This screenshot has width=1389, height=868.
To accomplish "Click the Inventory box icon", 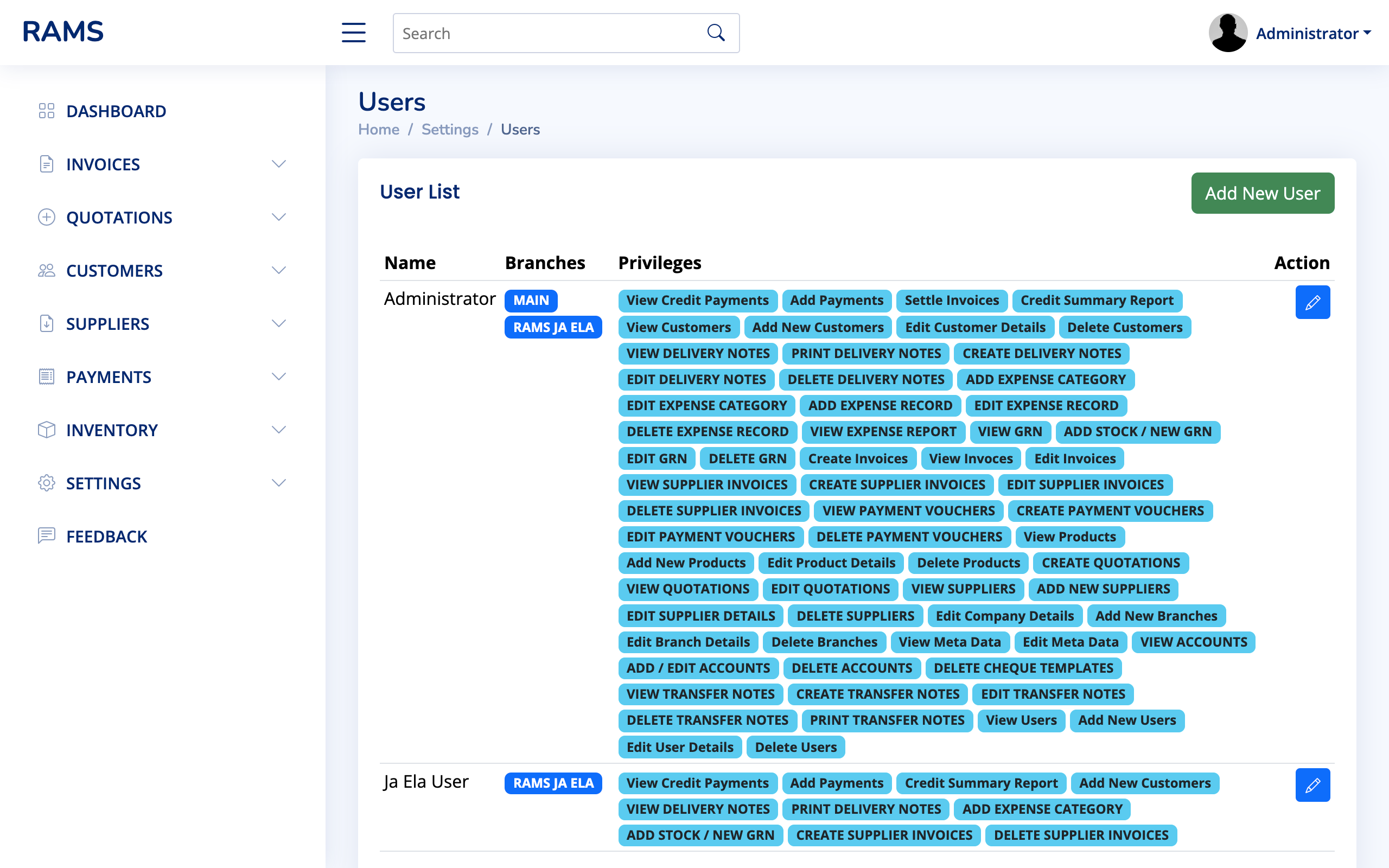I will (x=47, y=430).
